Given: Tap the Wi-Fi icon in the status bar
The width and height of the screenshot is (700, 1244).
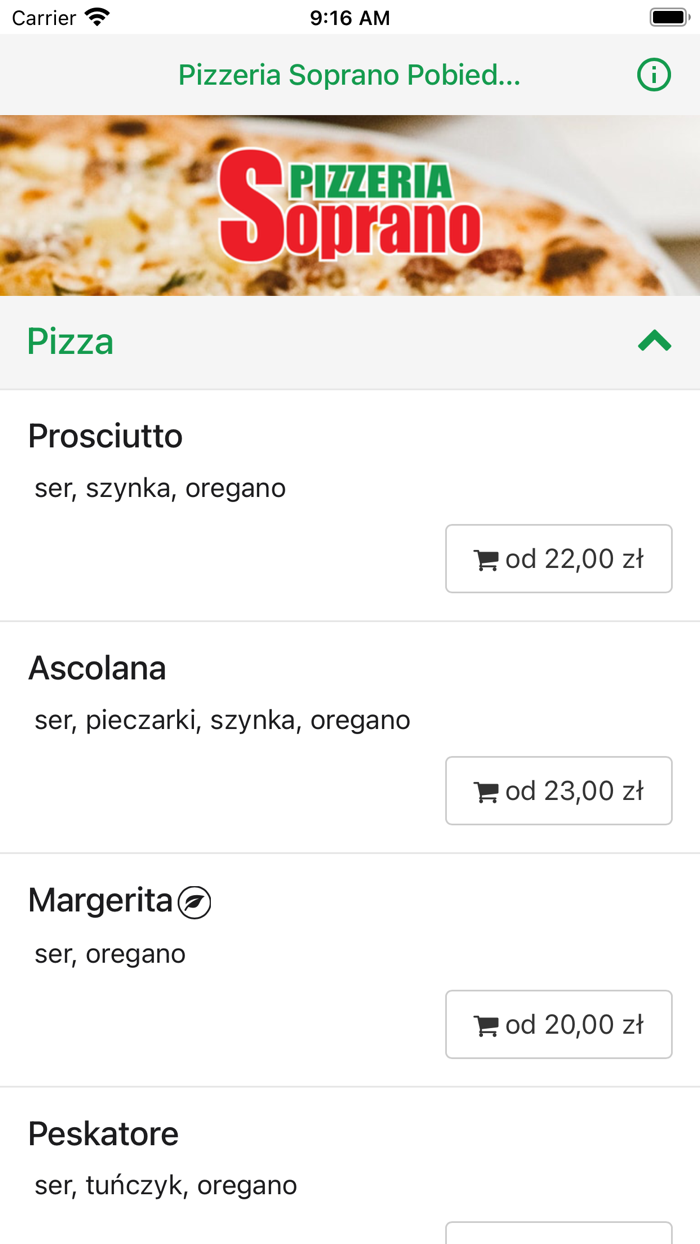Looking at the screenshot, I should [96, 16].
